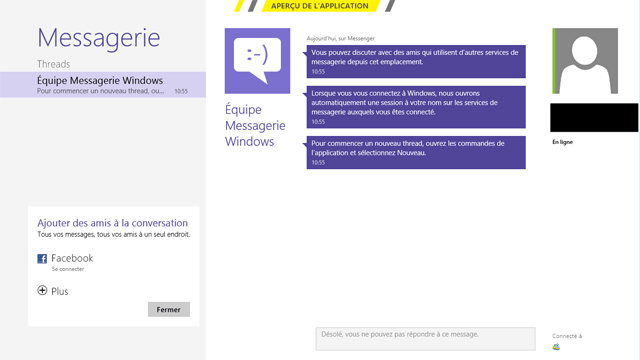Click the smiley chat bubble avatar
Image resolution: width=640 pixels, height=360 pixels.
tap(258, 61)
